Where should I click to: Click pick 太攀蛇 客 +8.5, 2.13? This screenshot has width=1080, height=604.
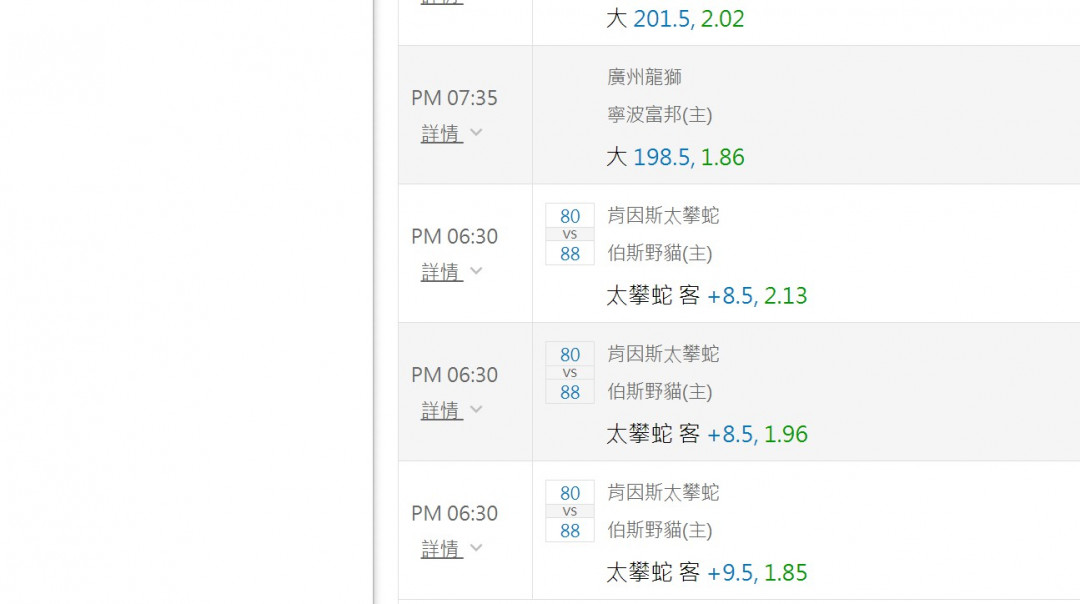tap(707, 295)
